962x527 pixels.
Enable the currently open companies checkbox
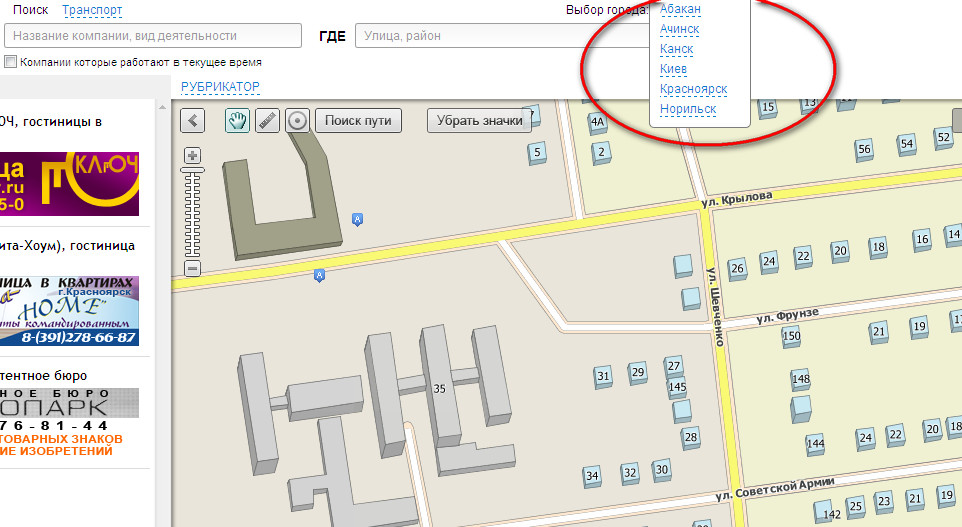(x=10, y=62)
